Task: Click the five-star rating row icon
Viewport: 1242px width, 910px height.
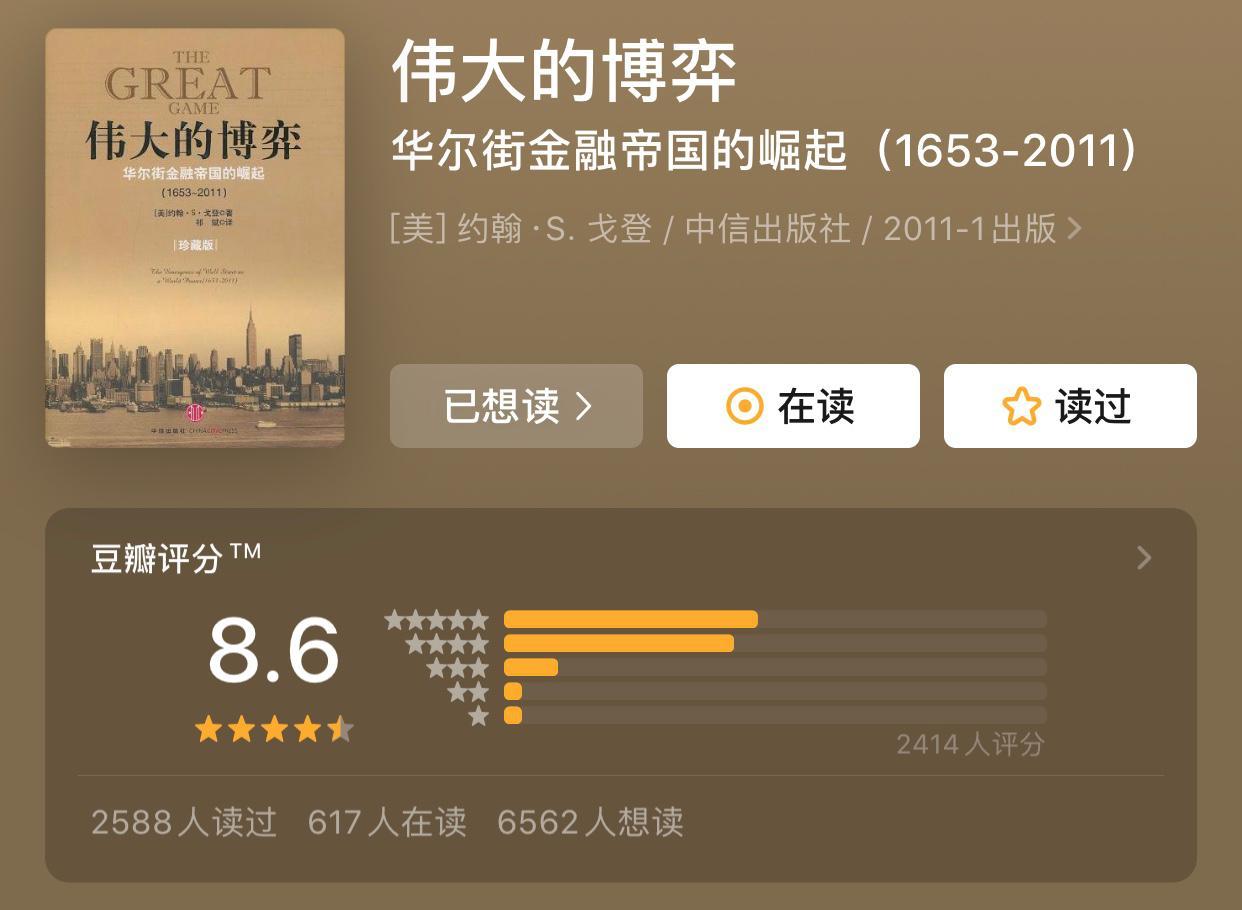Action: click(437, 620)
